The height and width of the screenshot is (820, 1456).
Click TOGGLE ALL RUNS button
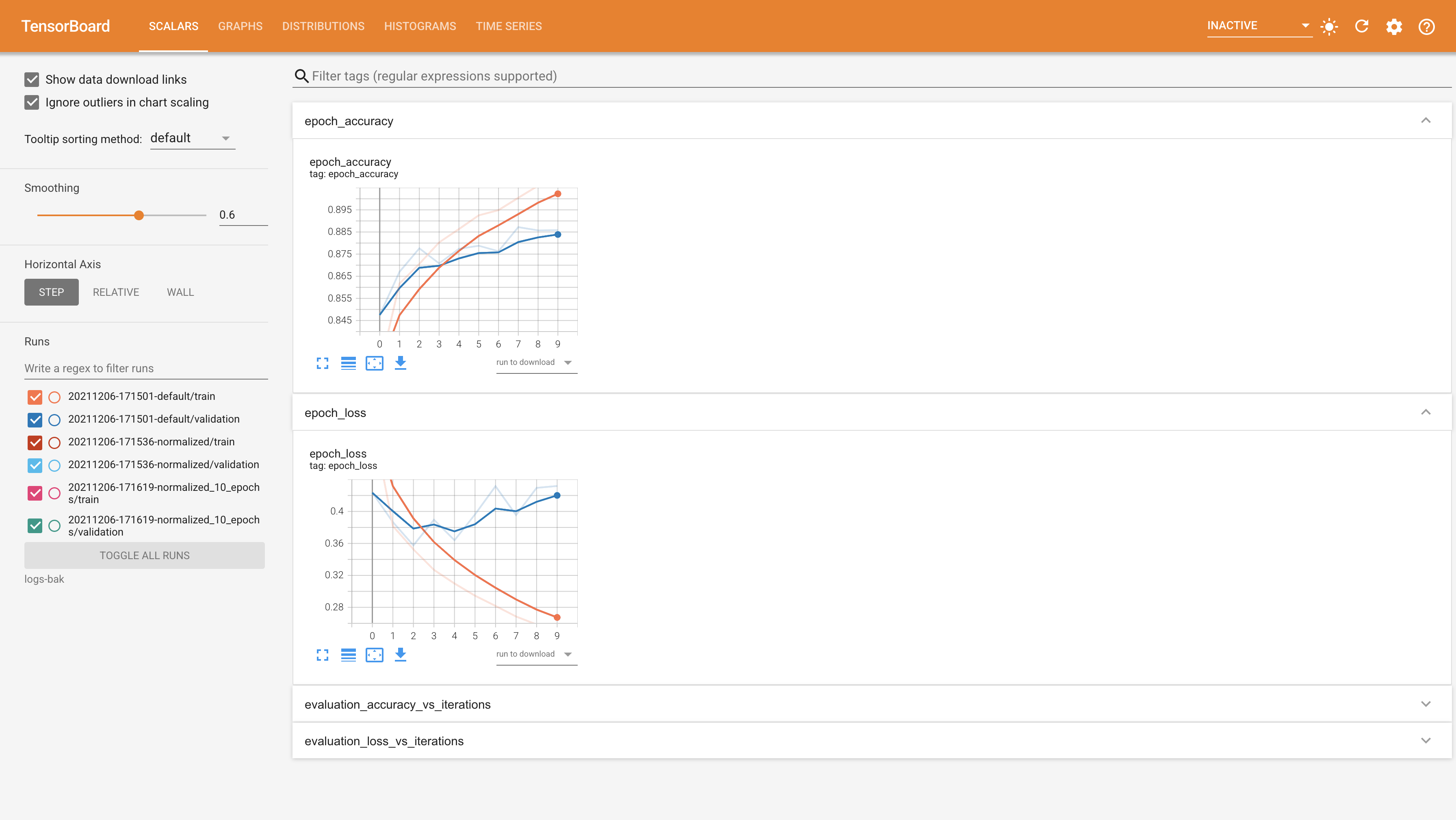click(x=144, y=555)
